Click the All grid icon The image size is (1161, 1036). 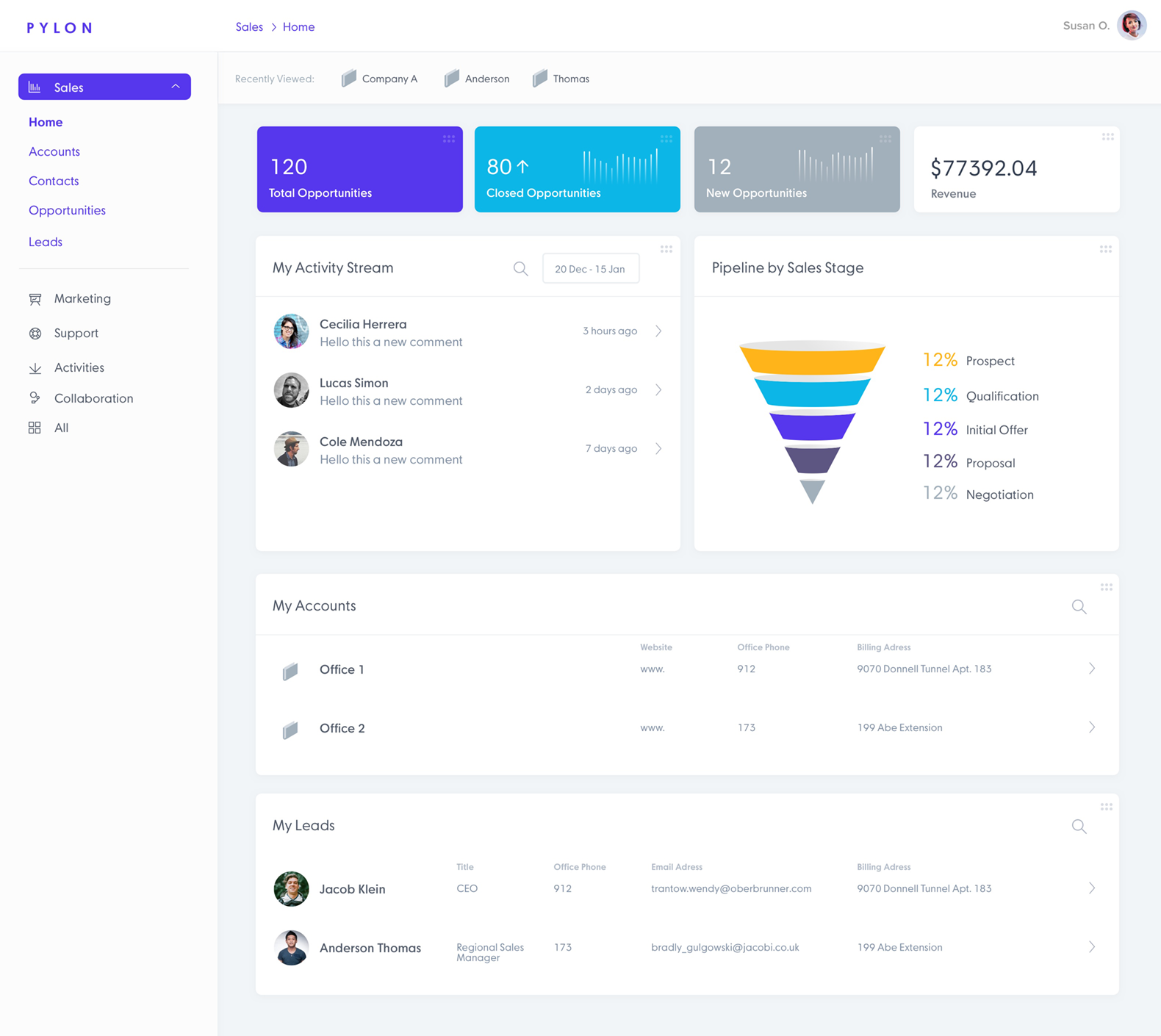(x=35, y=428)
